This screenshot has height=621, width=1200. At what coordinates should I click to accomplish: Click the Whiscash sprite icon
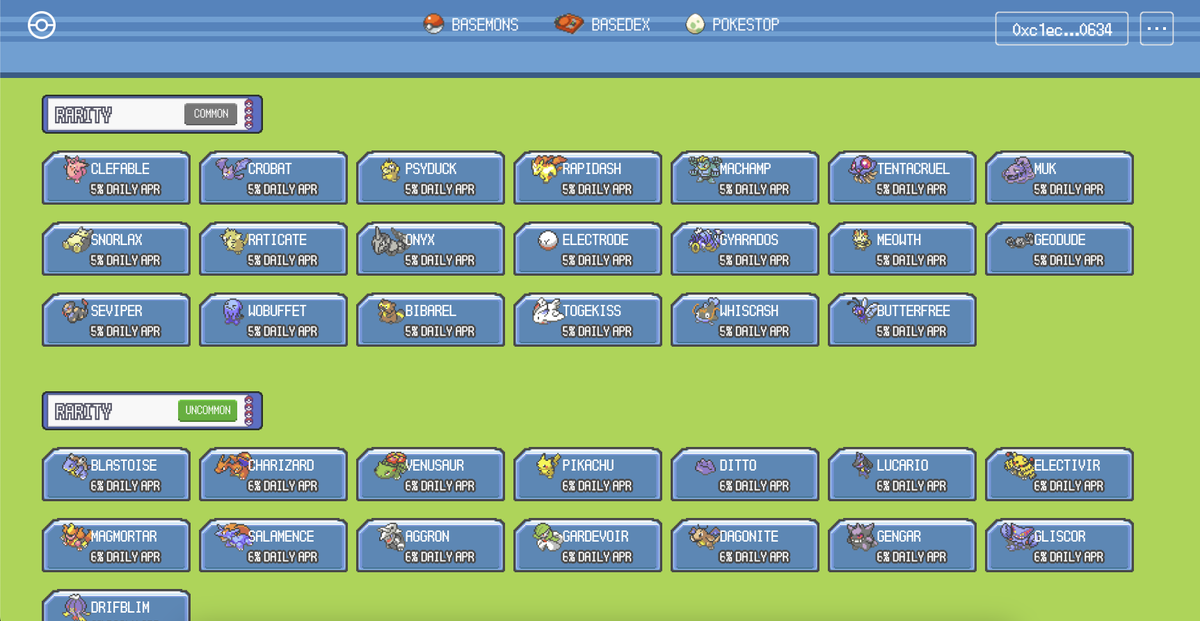coord(704,311)
